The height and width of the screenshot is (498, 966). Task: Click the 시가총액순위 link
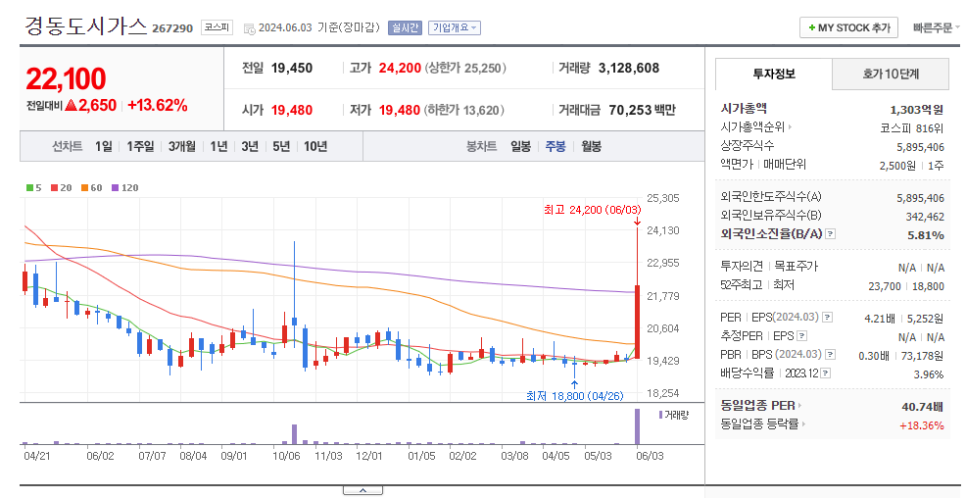[756, 127]
